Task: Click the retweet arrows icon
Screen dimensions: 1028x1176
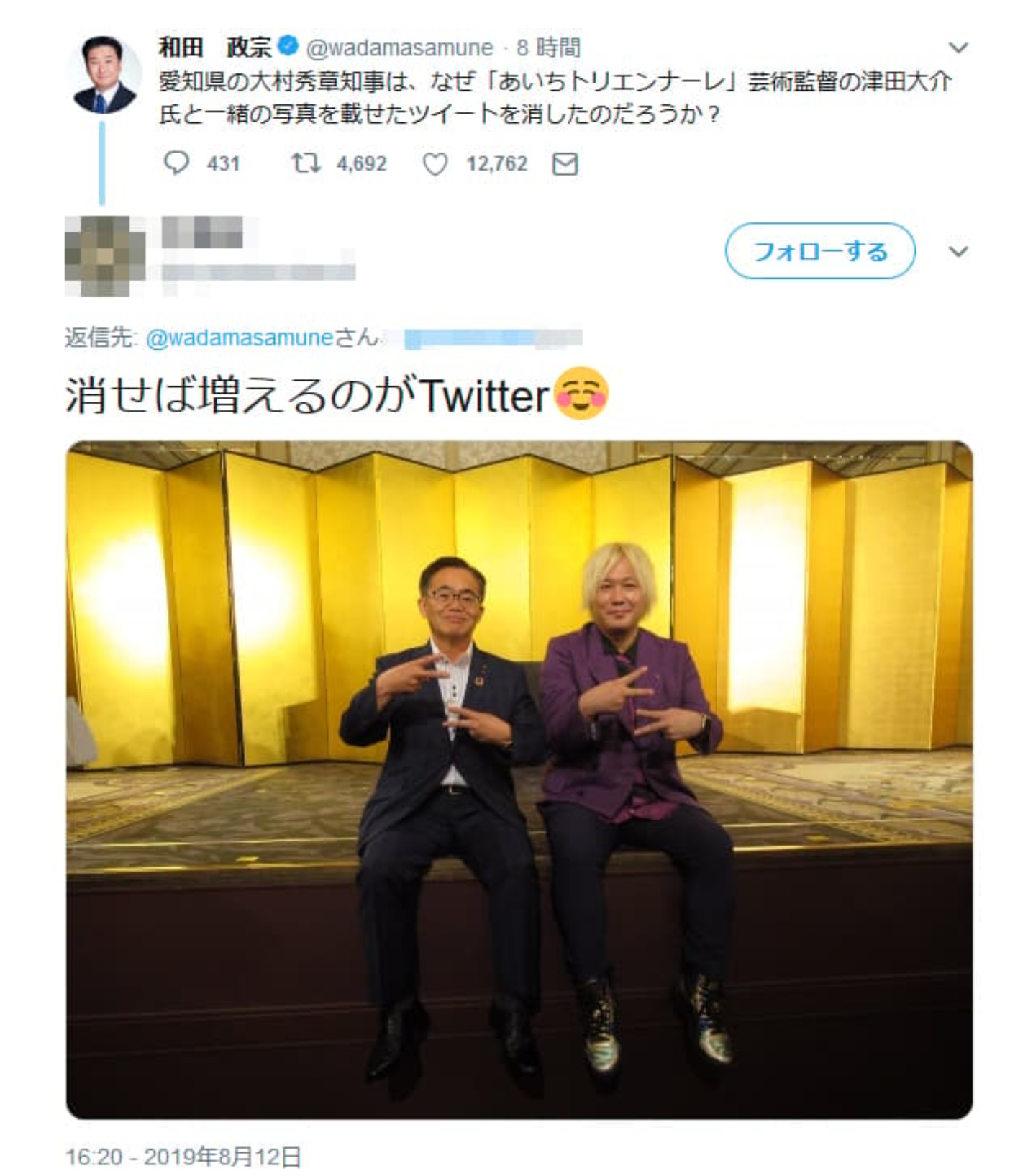Action: tap(306, 163)
